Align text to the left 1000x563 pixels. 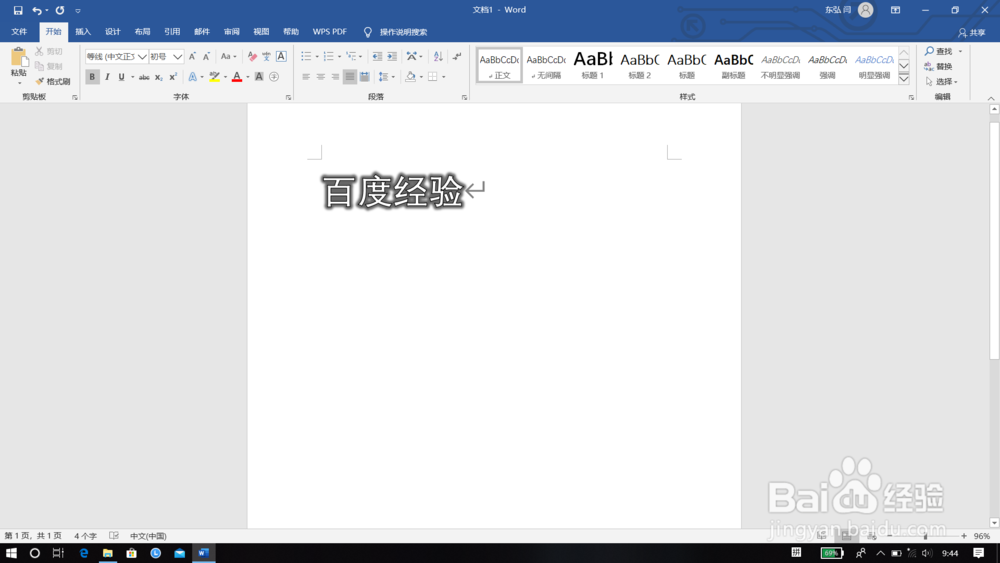click(306, 77)
